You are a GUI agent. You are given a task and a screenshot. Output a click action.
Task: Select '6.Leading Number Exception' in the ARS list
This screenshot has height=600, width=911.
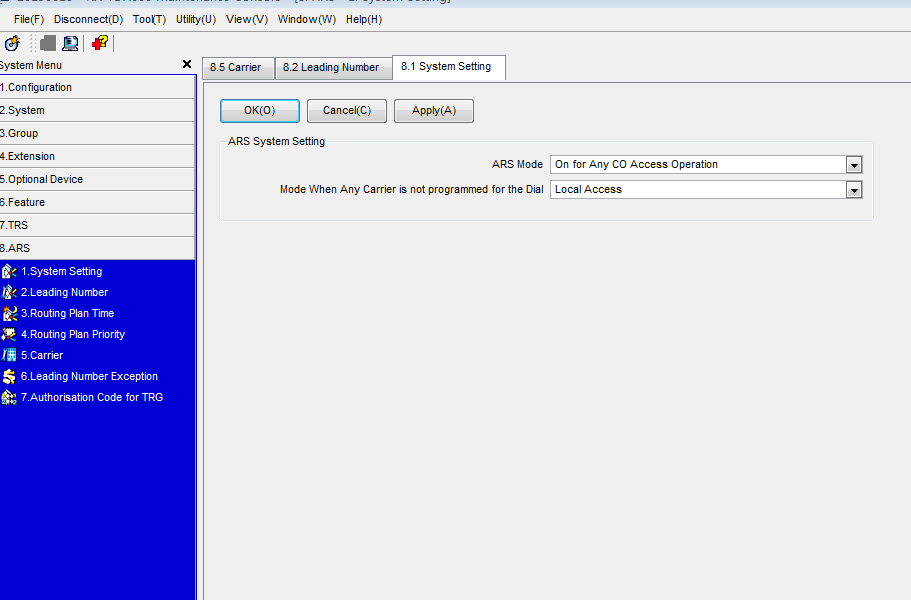pyautogui.click(x=89, y=376)
